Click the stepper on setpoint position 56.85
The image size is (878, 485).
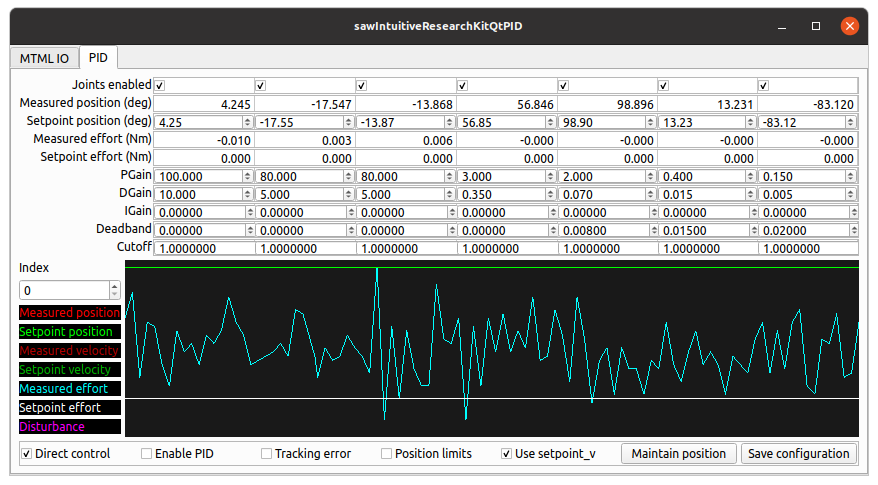pos(550,122)
